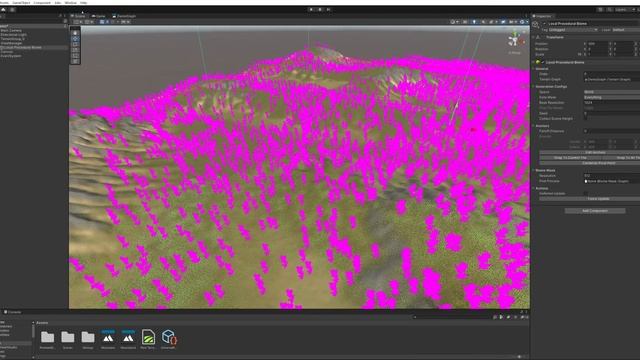Click the Edit Anchors button

[590, 152]
